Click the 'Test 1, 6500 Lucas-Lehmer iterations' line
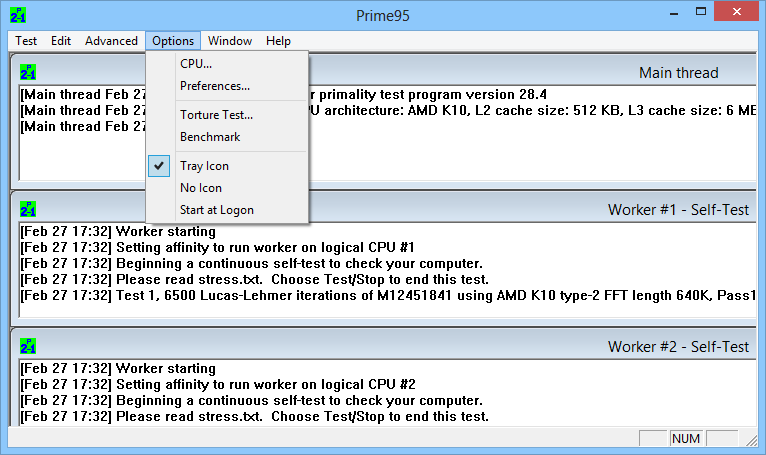 [388, 296]
